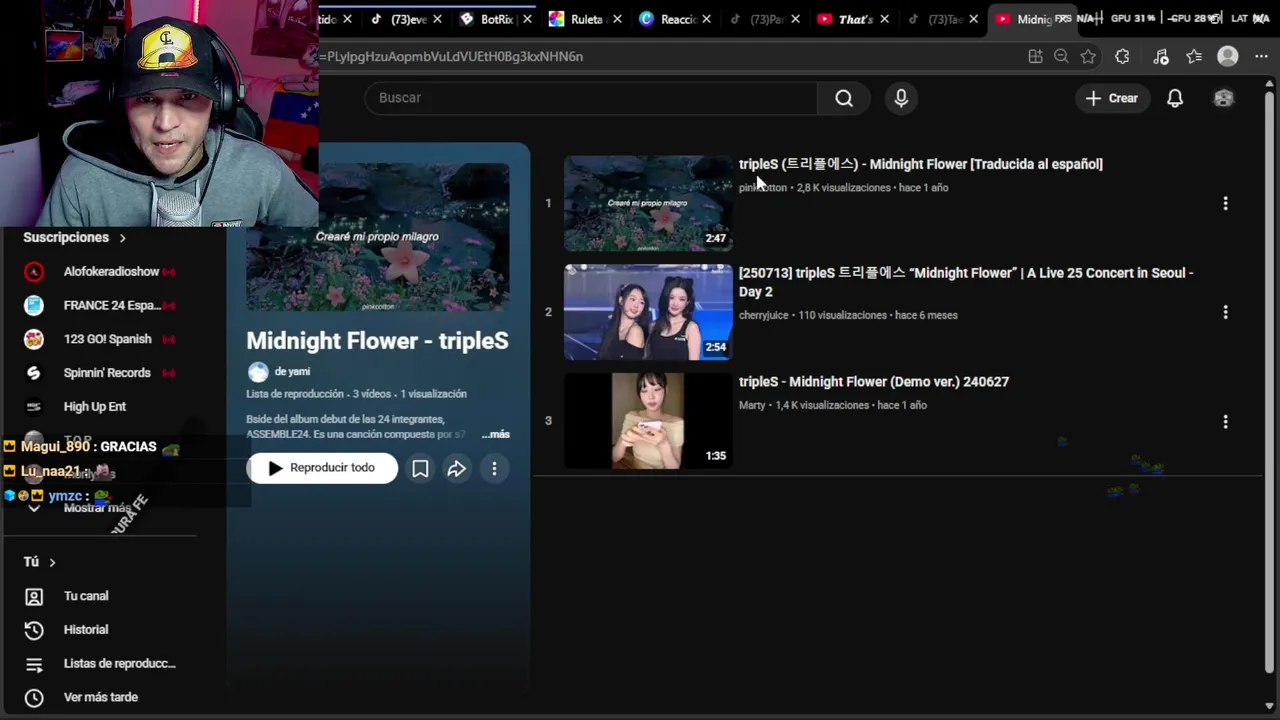
Task: Visit Marty channel link
Action: [752, 405]
